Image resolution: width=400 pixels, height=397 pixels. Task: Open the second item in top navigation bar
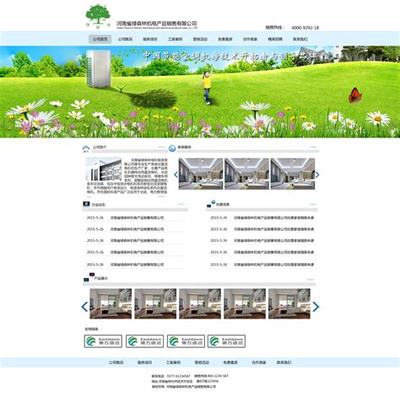tap(125, 39)
